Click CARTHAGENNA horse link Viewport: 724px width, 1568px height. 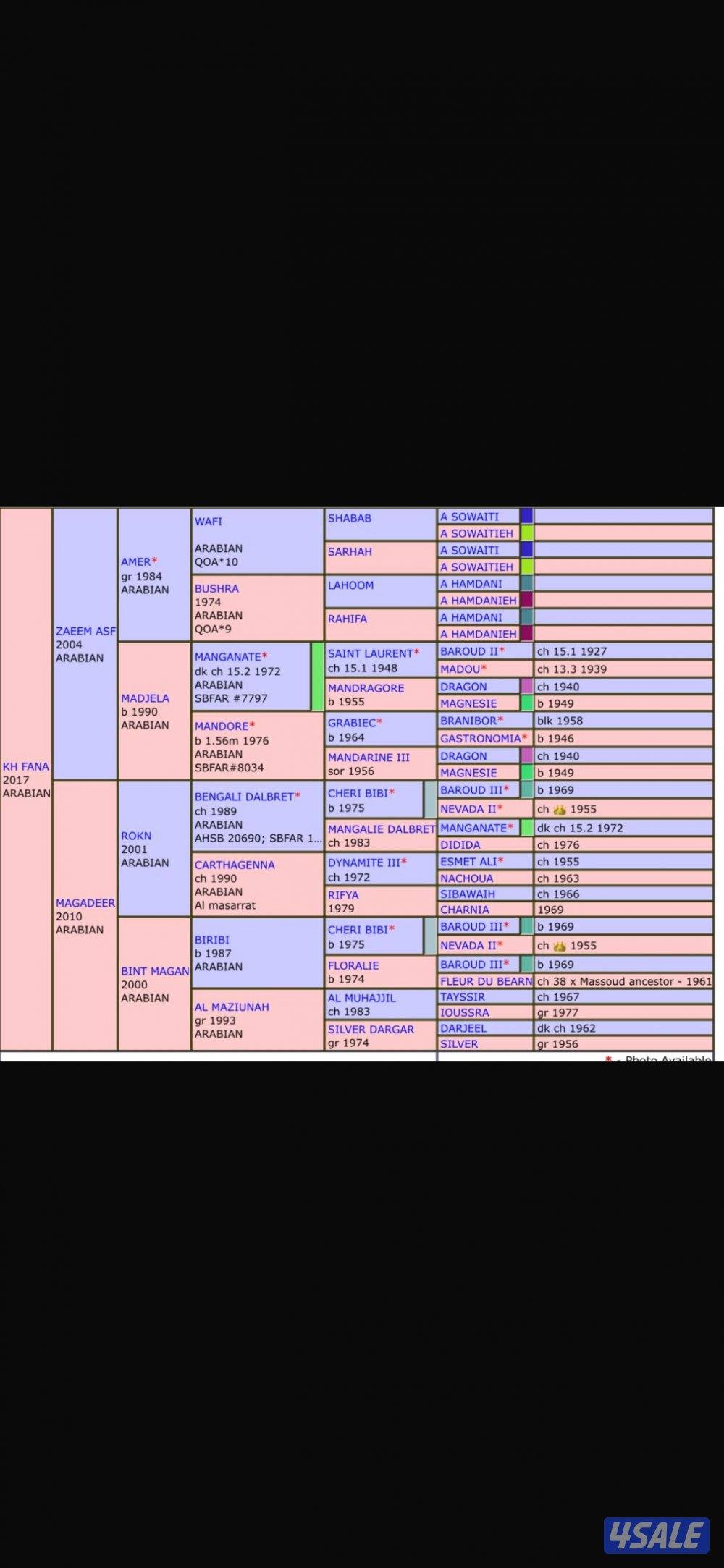tap(234, 865)
